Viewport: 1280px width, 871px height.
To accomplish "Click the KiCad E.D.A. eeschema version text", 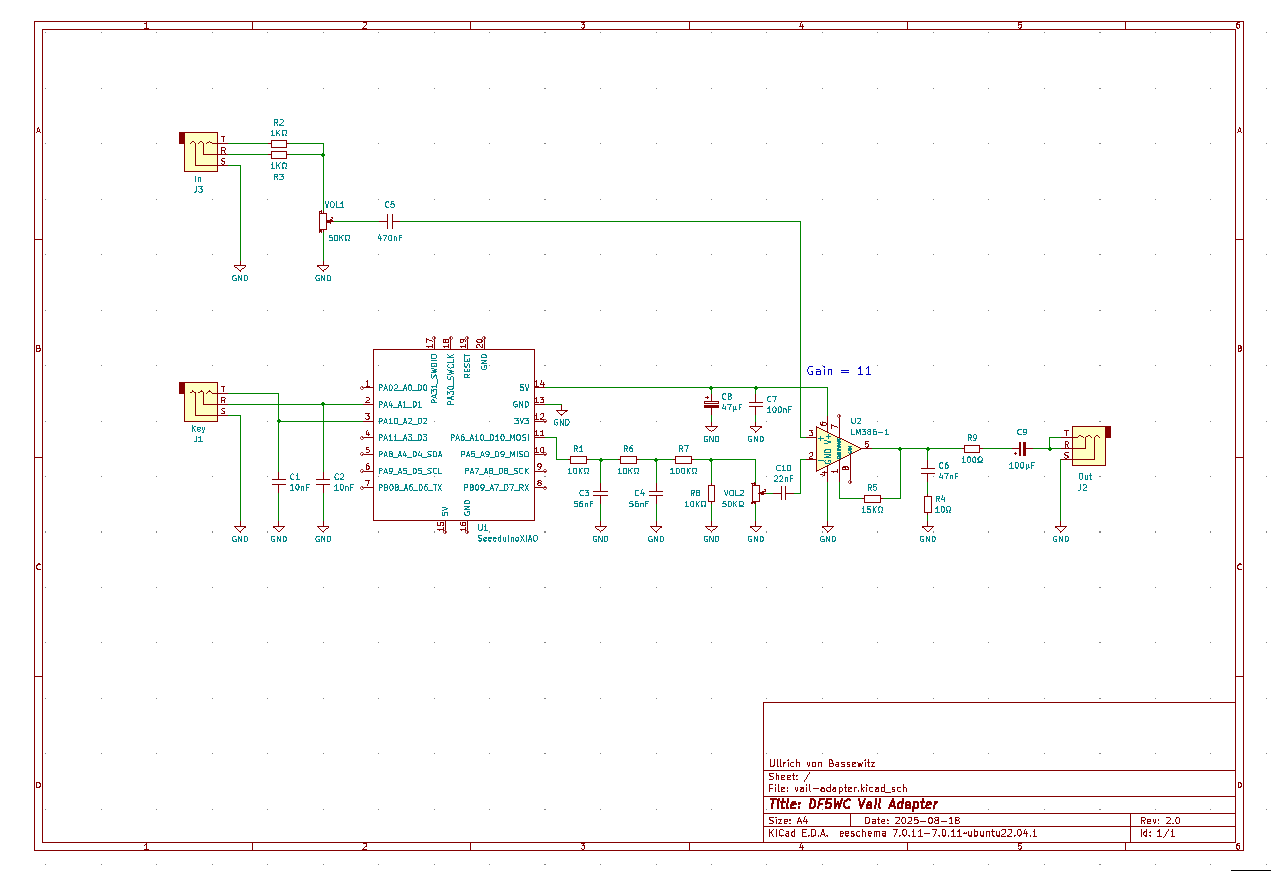I will pyautogui.click(x=902, y=832).
